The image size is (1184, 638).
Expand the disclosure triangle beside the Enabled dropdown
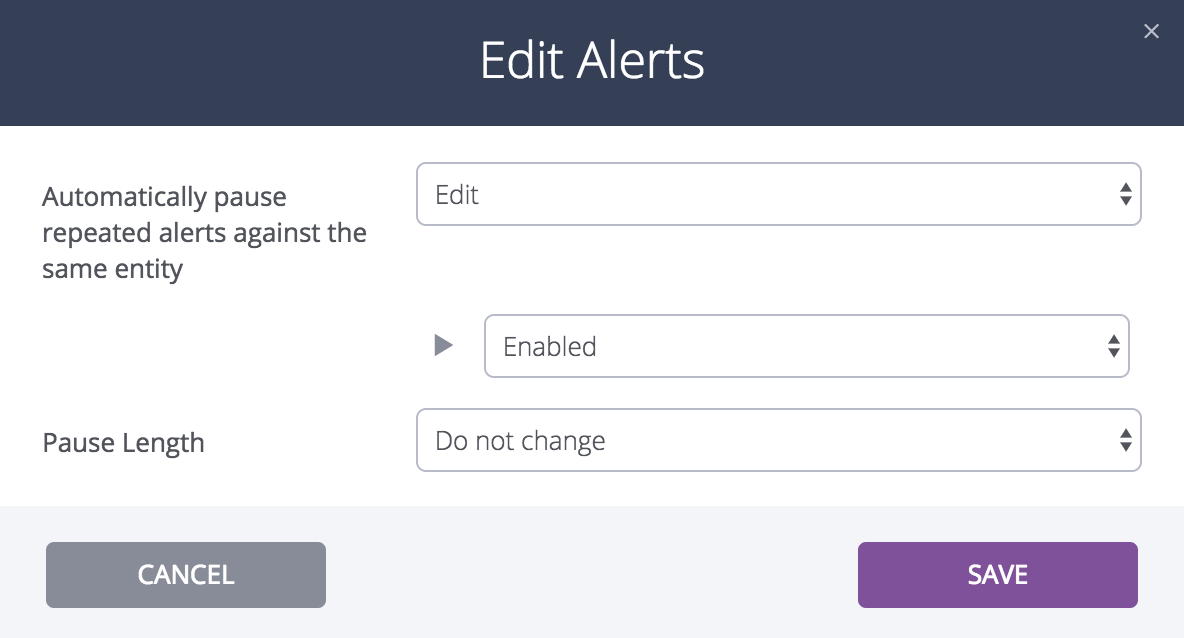(x=443, y=345)
